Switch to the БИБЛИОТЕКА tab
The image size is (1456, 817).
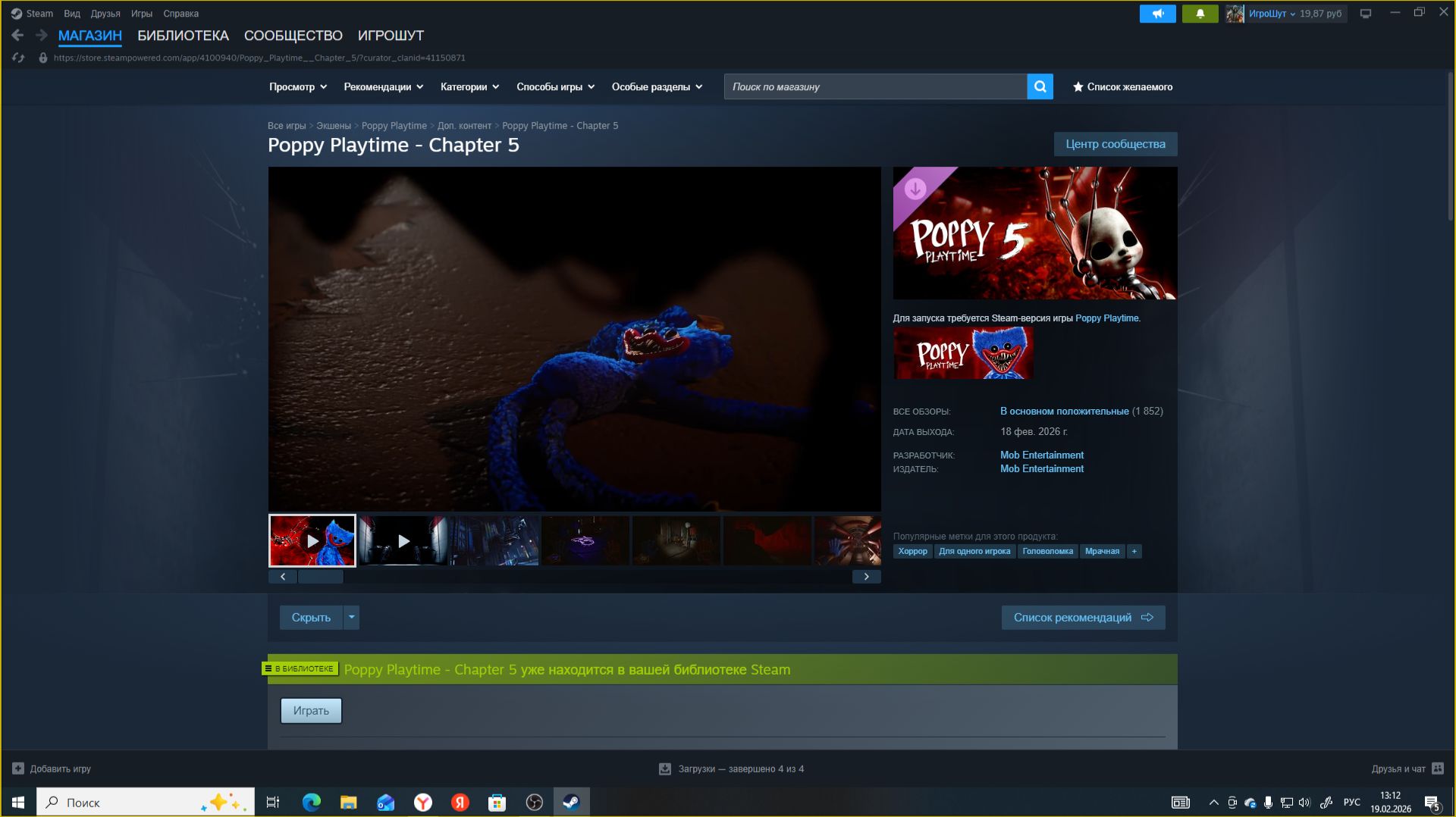pyautogui.click(x=183, y=36)
